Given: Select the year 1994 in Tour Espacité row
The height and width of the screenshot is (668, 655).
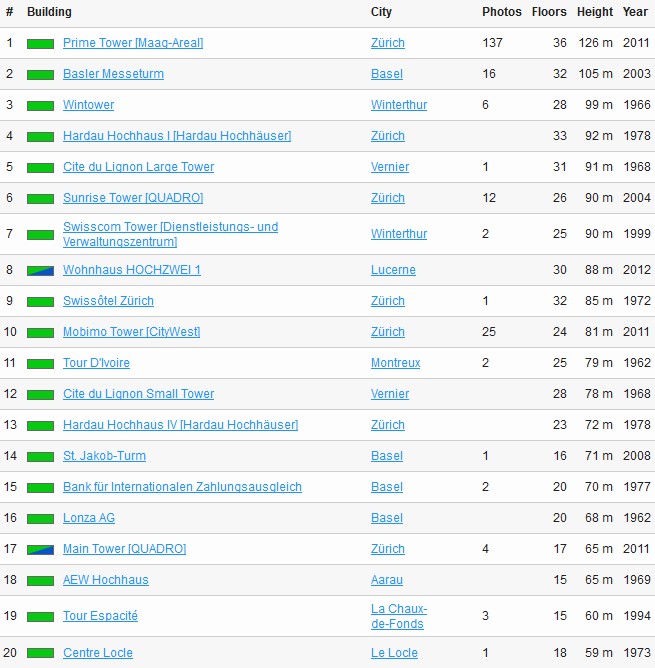Looking at the screenshot, I should click(x=637, y=616).
